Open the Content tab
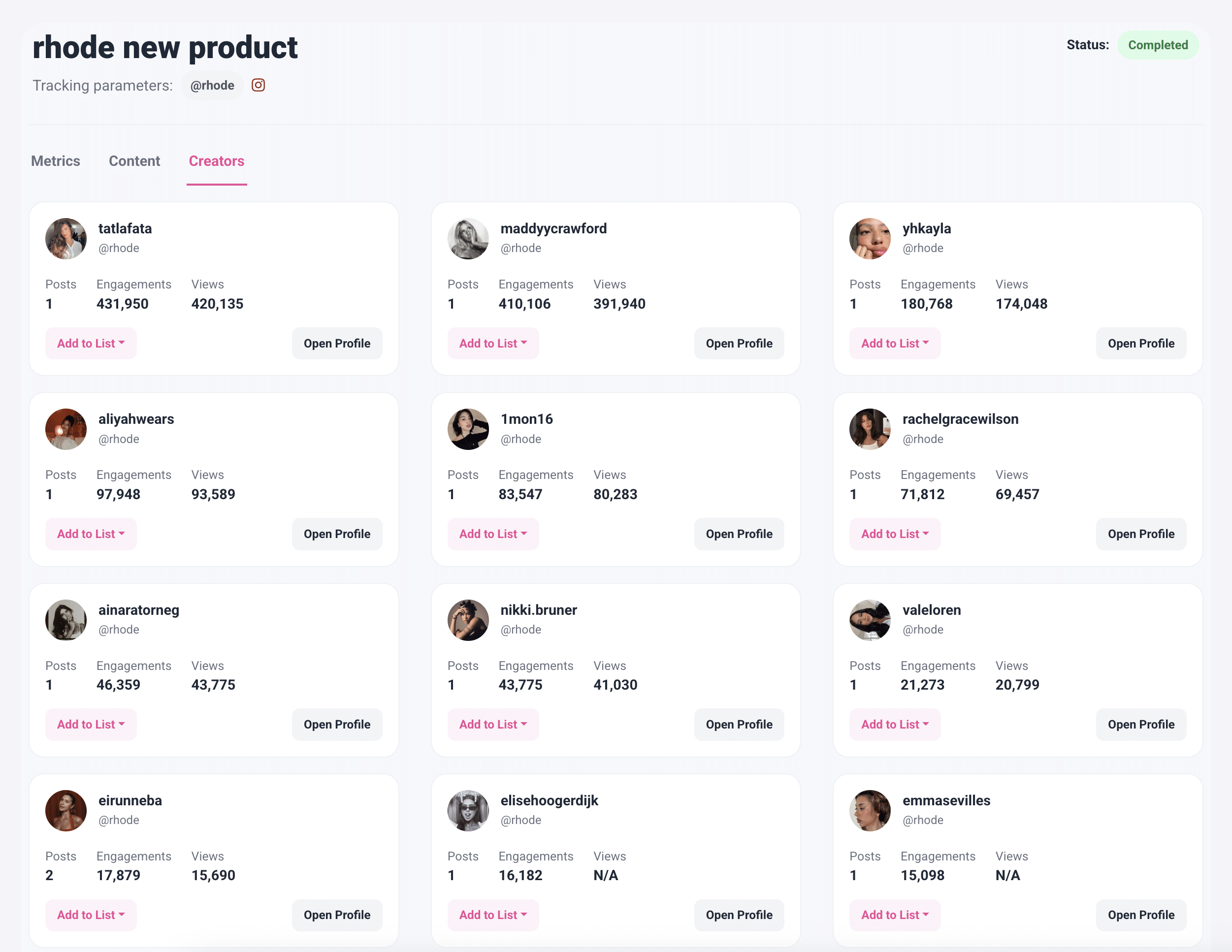 coord(134,161)
